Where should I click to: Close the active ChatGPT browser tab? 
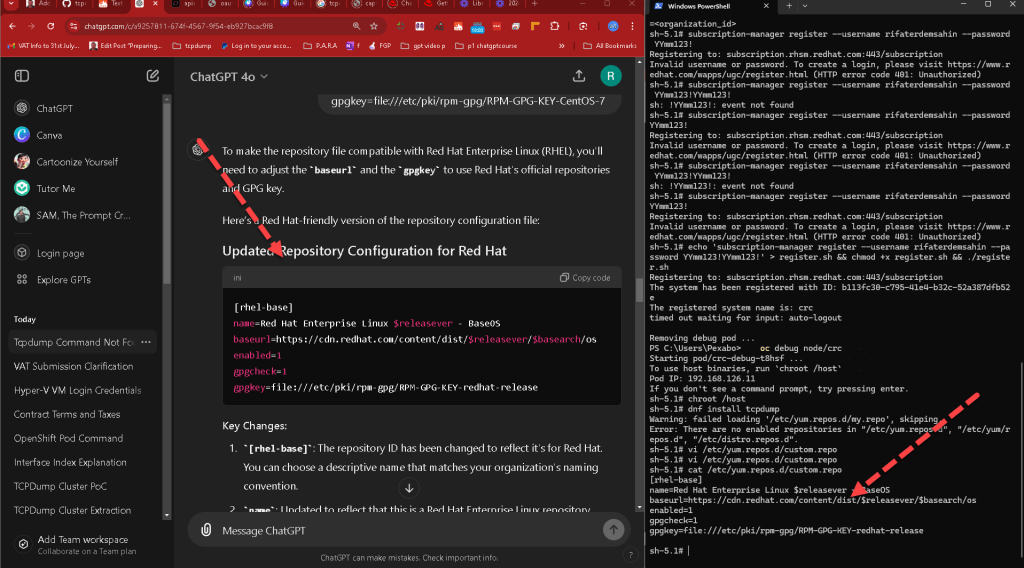point(155,4)
